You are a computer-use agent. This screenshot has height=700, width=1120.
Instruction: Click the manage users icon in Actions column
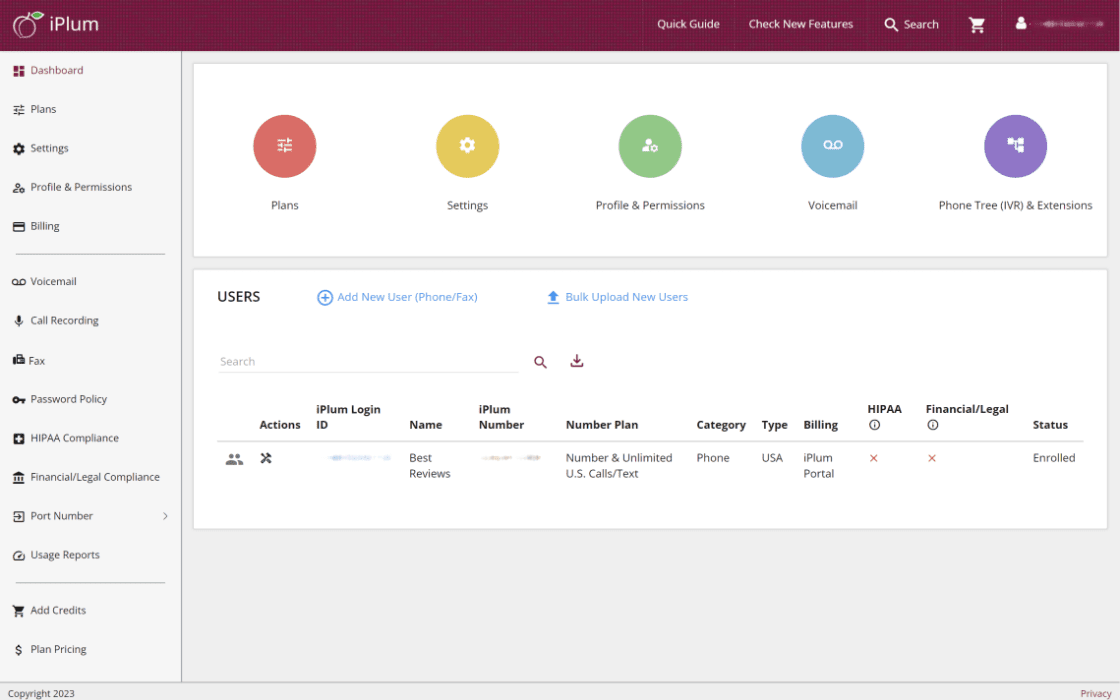click(x=234, y=458)
